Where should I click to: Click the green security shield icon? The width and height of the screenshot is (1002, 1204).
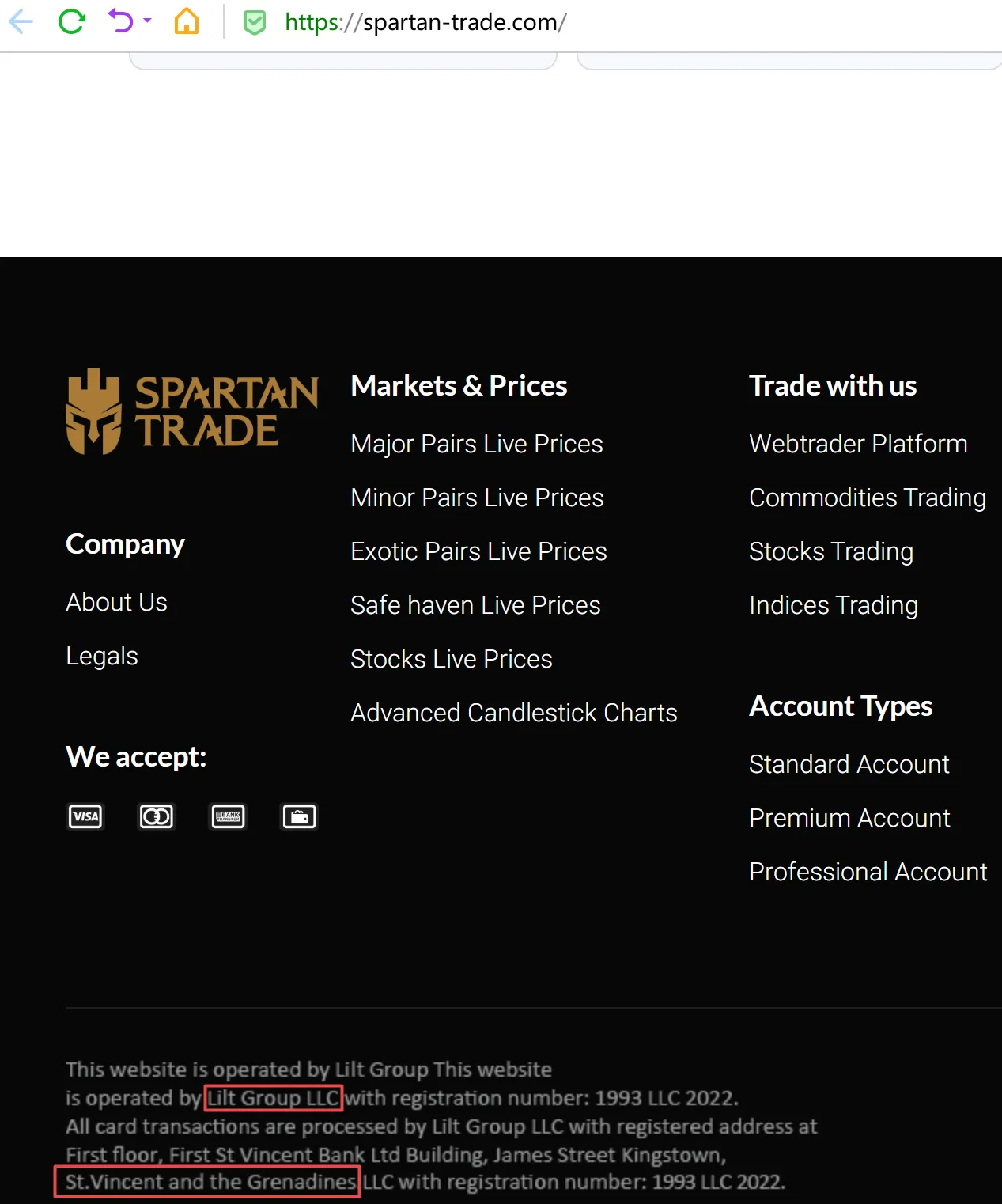(x=255, y=23)
